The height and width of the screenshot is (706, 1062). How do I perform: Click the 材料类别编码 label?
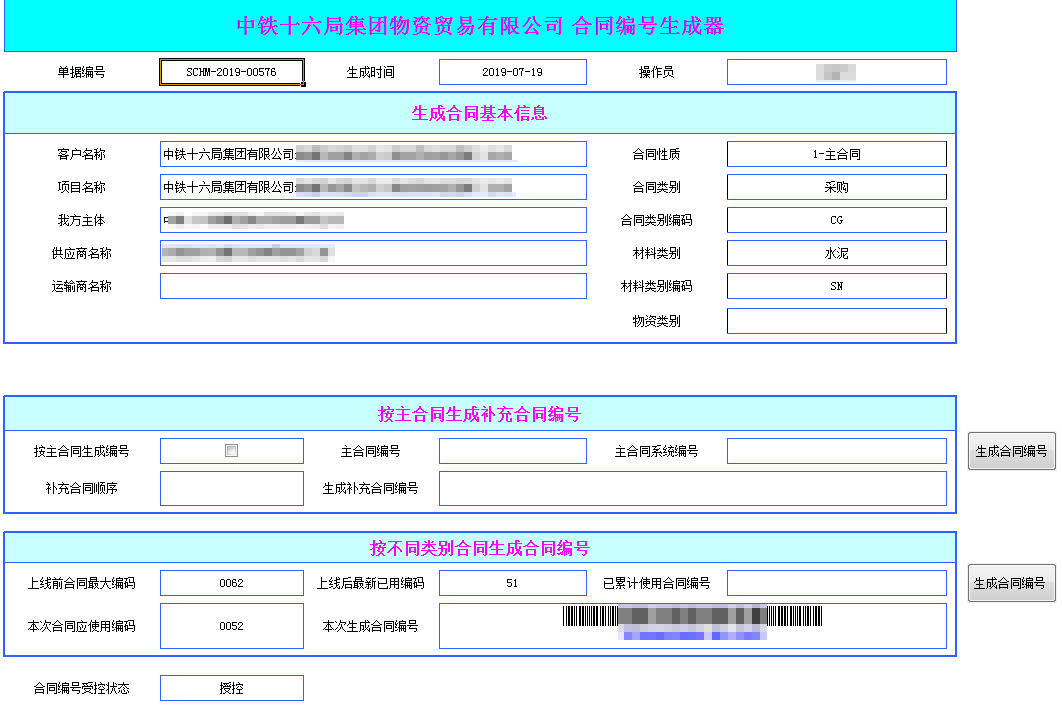[x=656, y=286]
